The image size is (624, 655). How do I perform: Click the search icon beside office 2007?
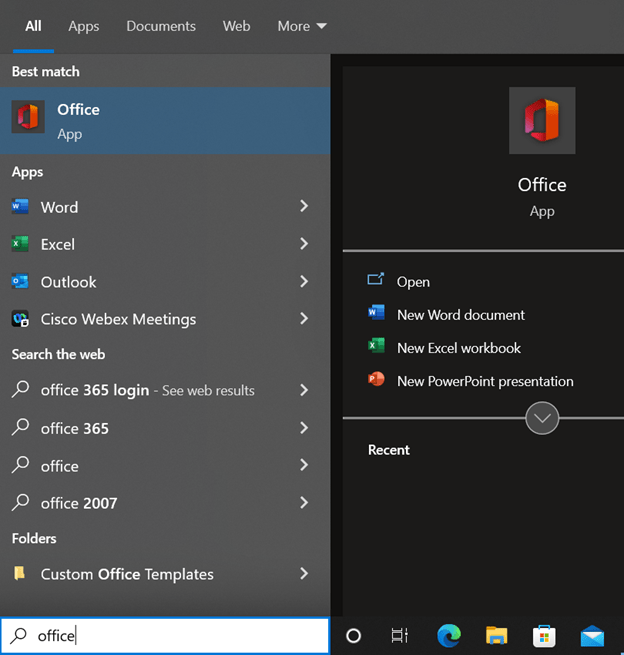click(x=20, y=503)
